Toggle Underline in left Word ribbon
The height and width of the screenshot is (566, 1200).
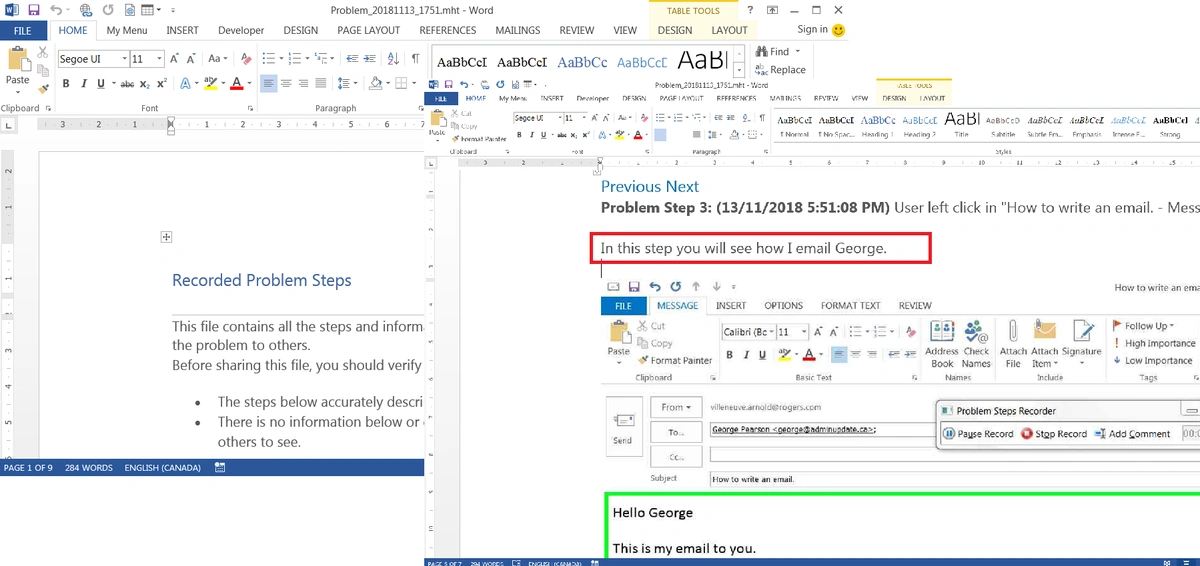coord(103,84)
